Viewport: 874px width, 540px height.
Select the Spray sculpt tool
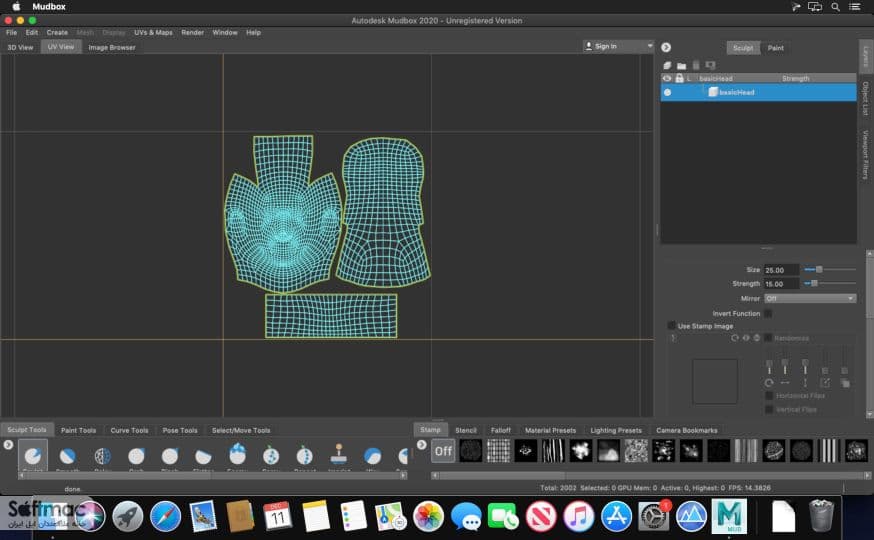pos(271,456)
